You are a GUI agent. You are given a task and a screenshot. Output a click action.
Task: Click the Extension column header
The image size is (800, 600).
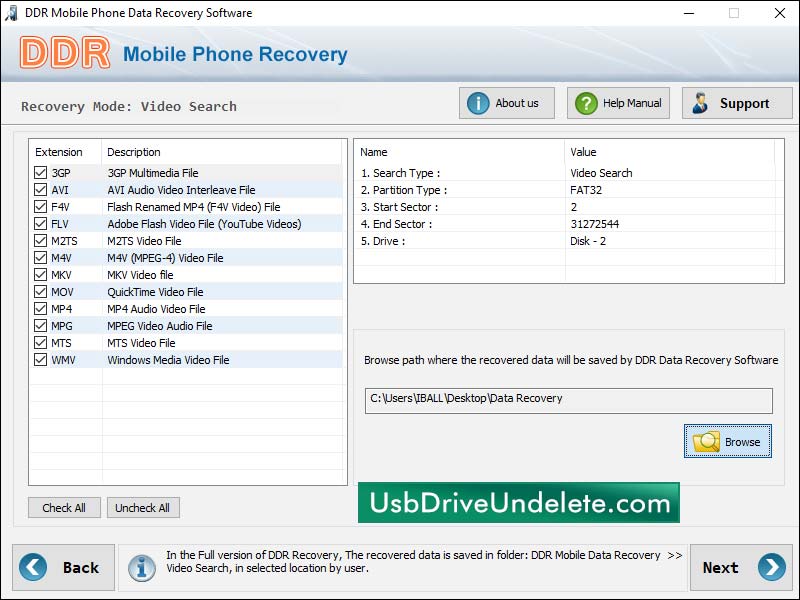pyautogui.click(x=59, y=152)
